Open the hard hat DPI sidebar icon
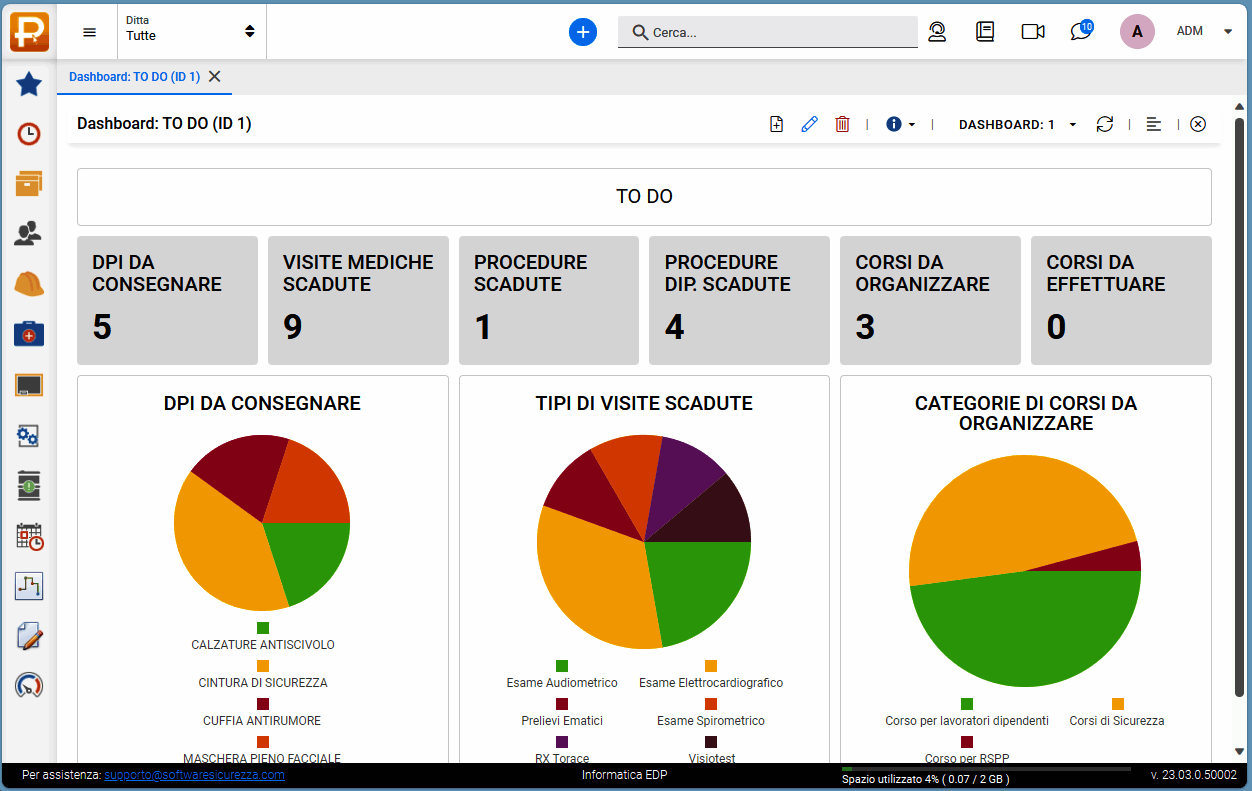The image size is (1252, 791). point(29,284)
